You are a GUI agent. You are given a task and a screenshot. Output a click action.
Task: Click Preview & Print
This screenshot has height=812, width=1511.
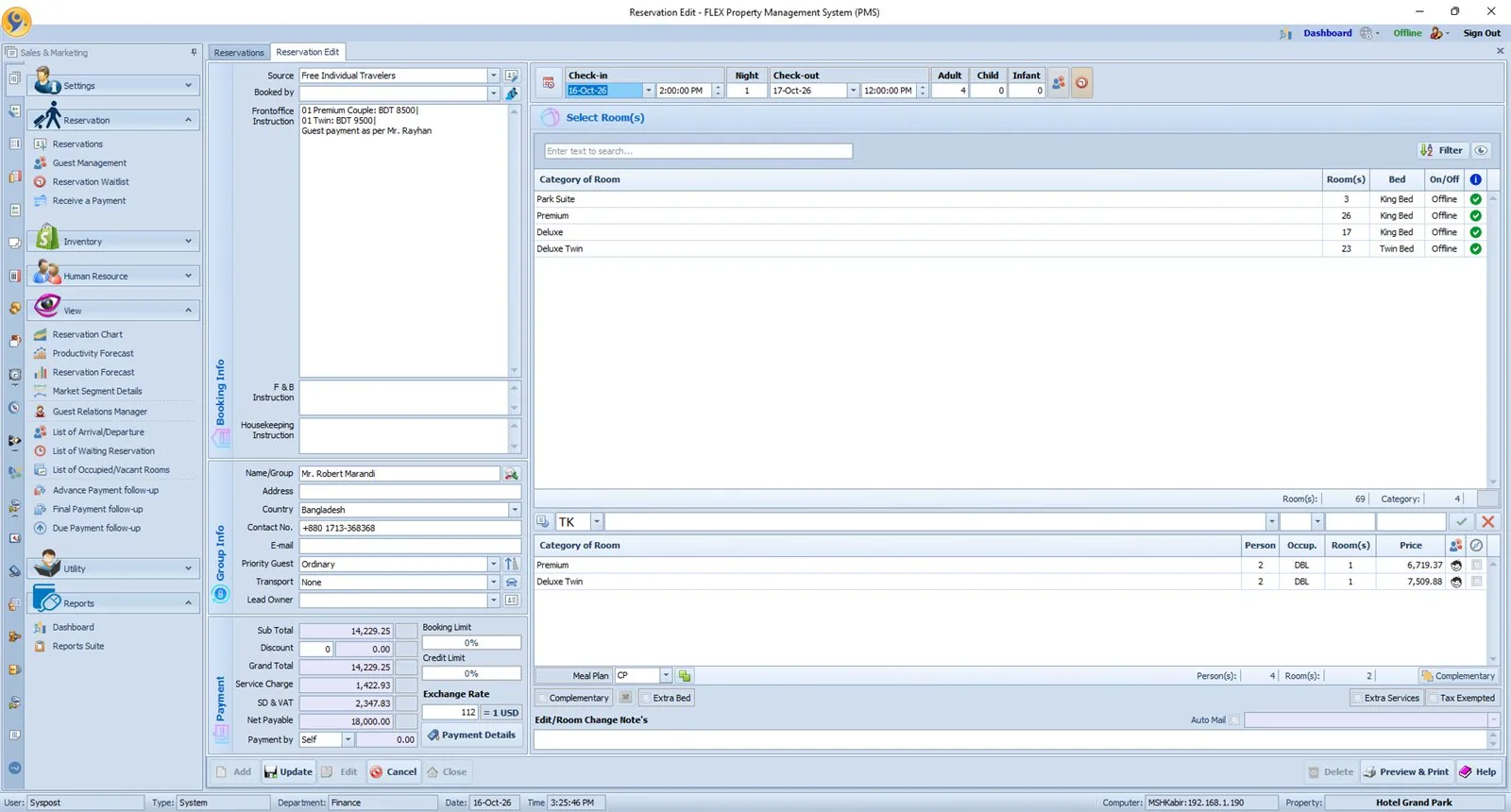pos(1406,772)
